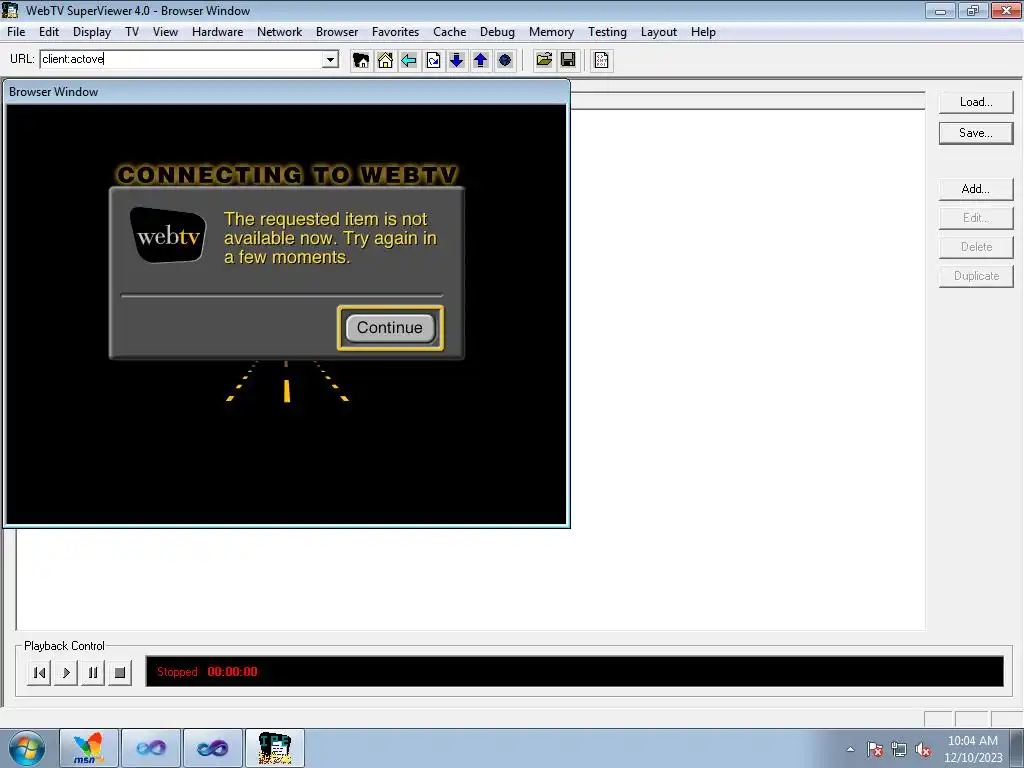
Task: Open the Help menu
Action: pyautogui.click(x=703, y=32)
